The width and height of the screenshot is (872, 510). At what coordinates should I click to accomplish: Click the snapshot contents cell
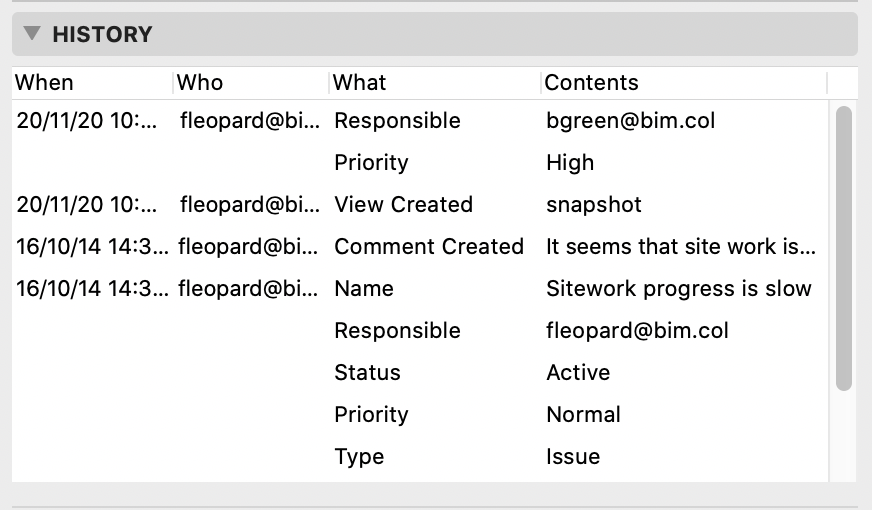click(x=594, y=205)
